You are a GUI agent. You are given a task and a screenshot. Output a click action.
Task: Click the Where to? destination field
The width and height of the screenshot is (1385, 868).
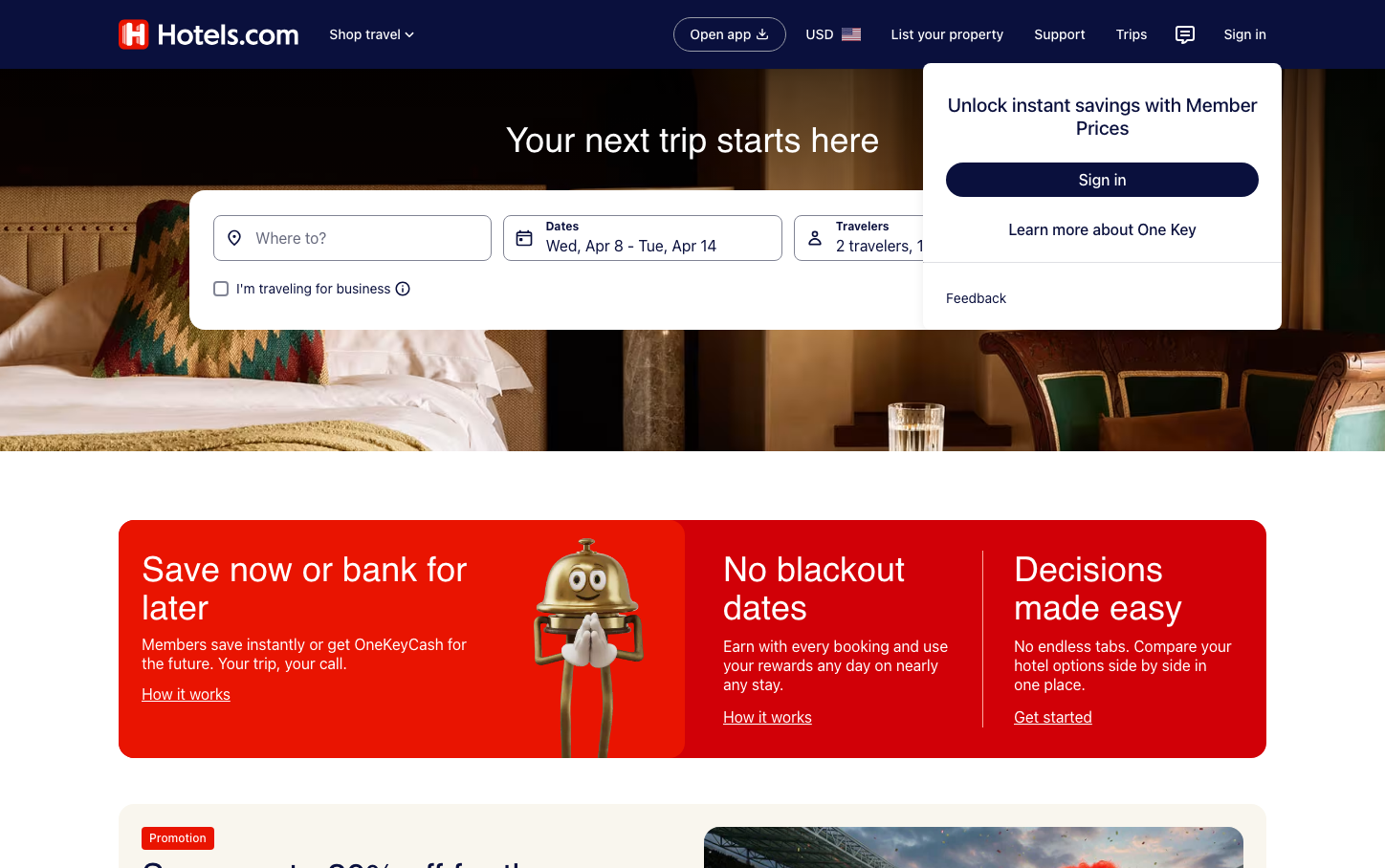pyautogui.click(x=352, y=238)
